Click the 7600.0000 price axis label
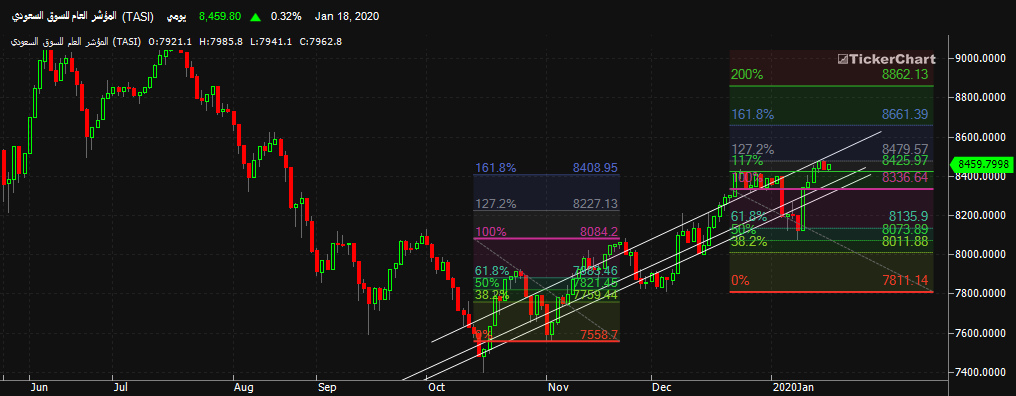The image size is (1016, 396). (981, 333)
